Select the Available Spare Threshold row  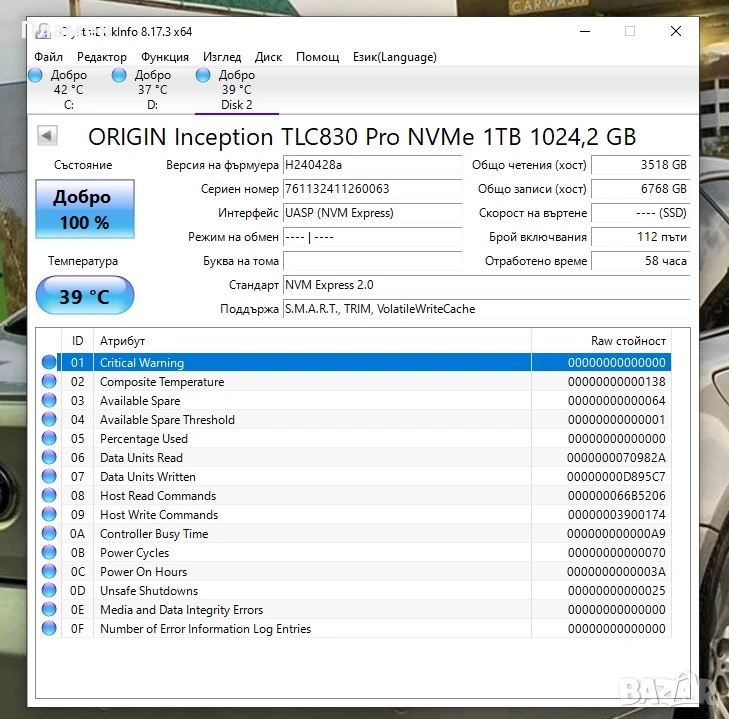point(356,420)
